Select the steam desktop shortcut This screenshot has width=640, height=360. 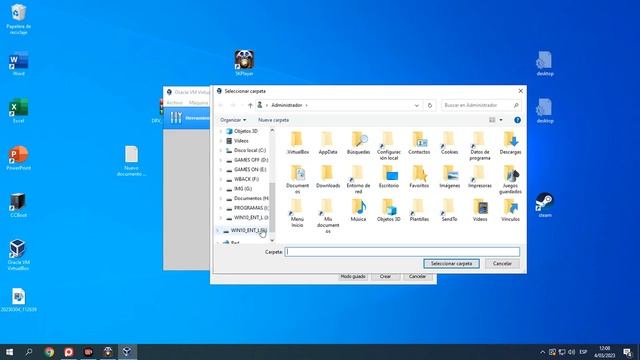pos(545,205)
